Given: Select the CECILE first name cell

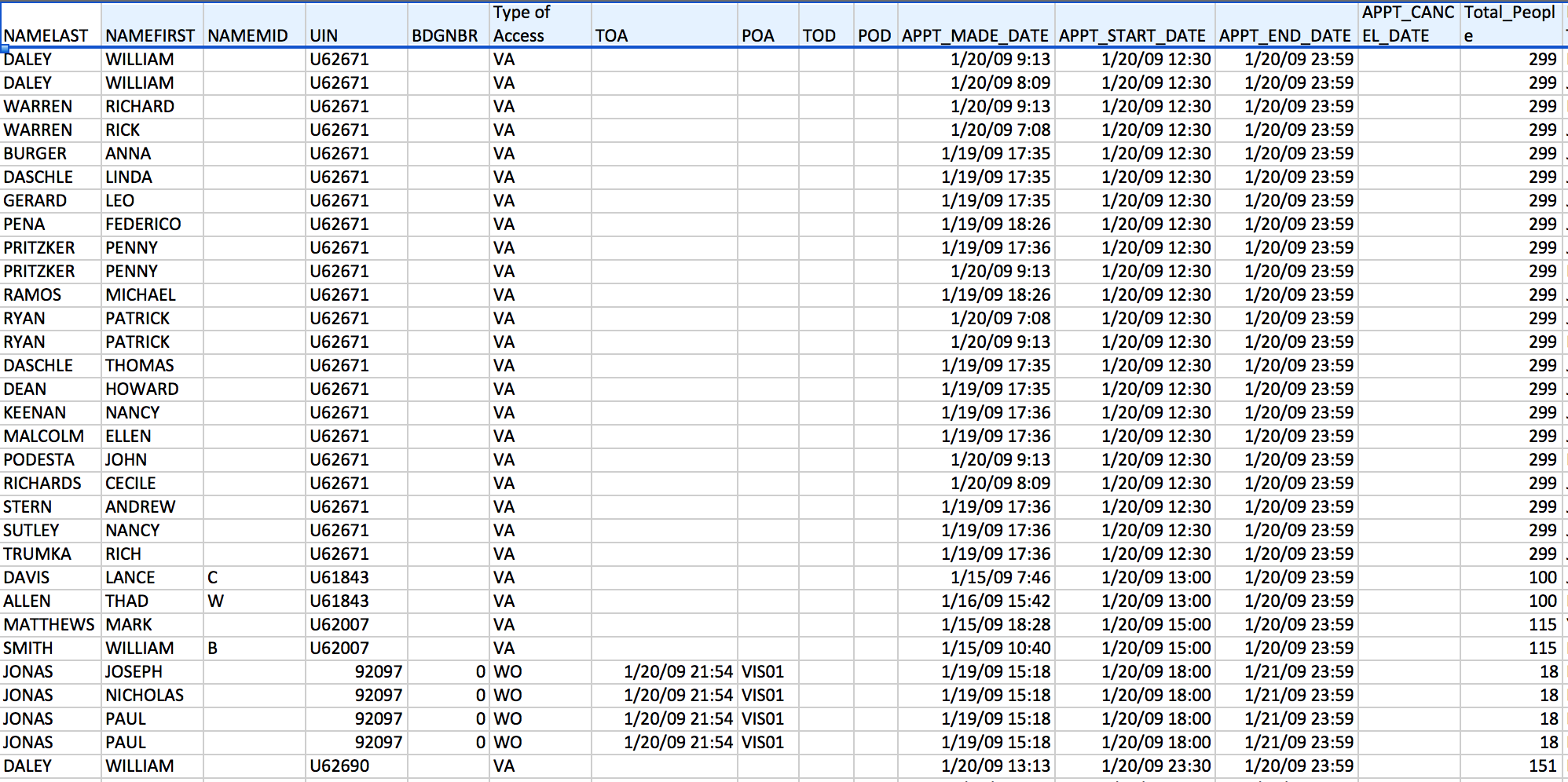Looking at the screenshot, I should coord(152,484).
